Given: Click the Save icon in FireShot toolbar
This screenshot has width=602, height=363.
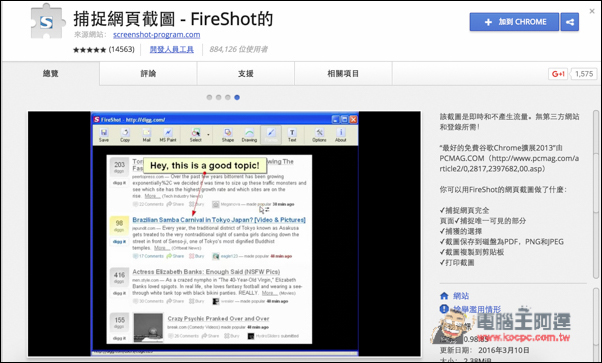Looking at the screenshot, I should click(x=104, y=135).
